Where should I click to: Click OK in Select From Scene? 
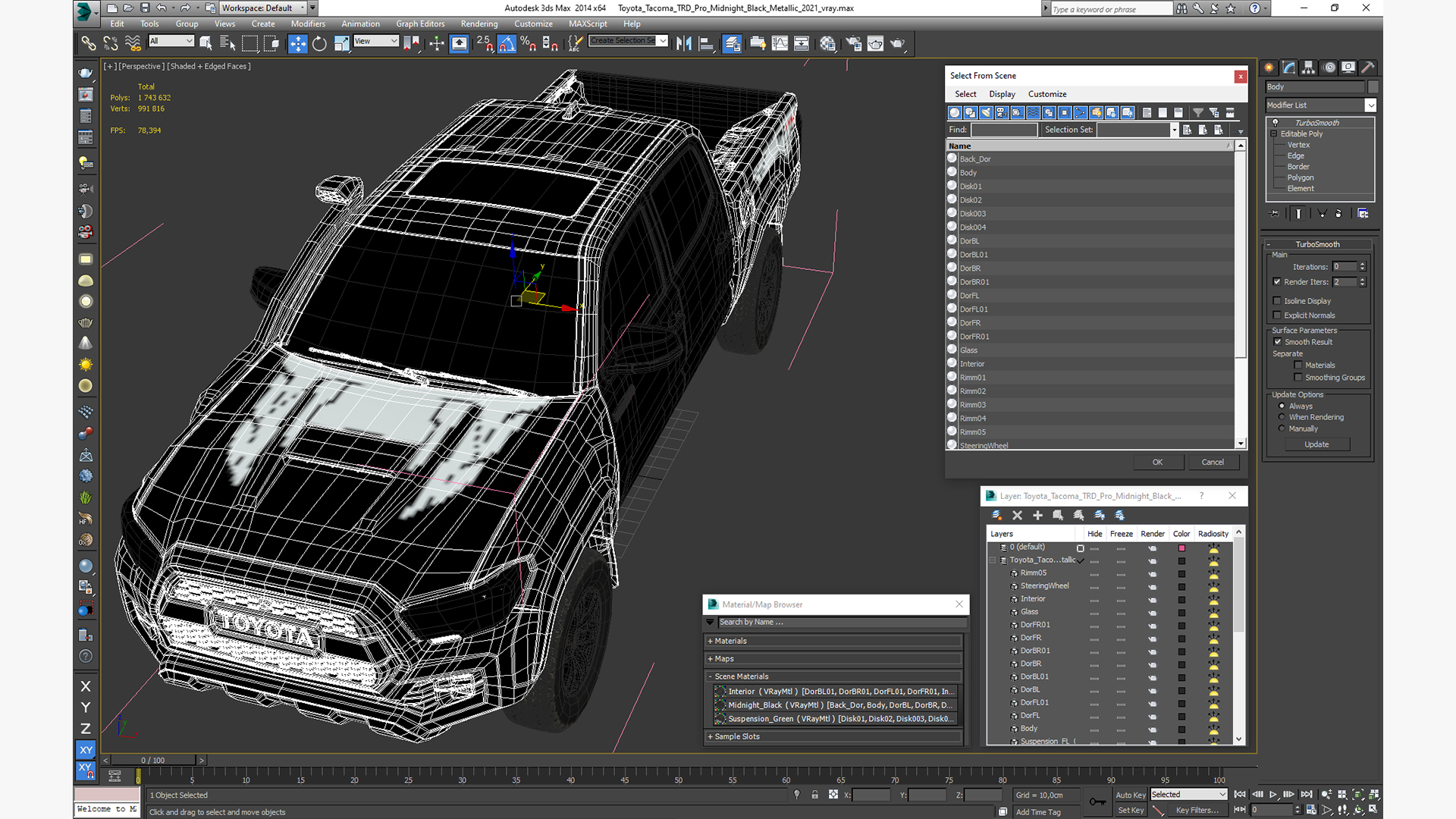click(x=1157, y=462)
